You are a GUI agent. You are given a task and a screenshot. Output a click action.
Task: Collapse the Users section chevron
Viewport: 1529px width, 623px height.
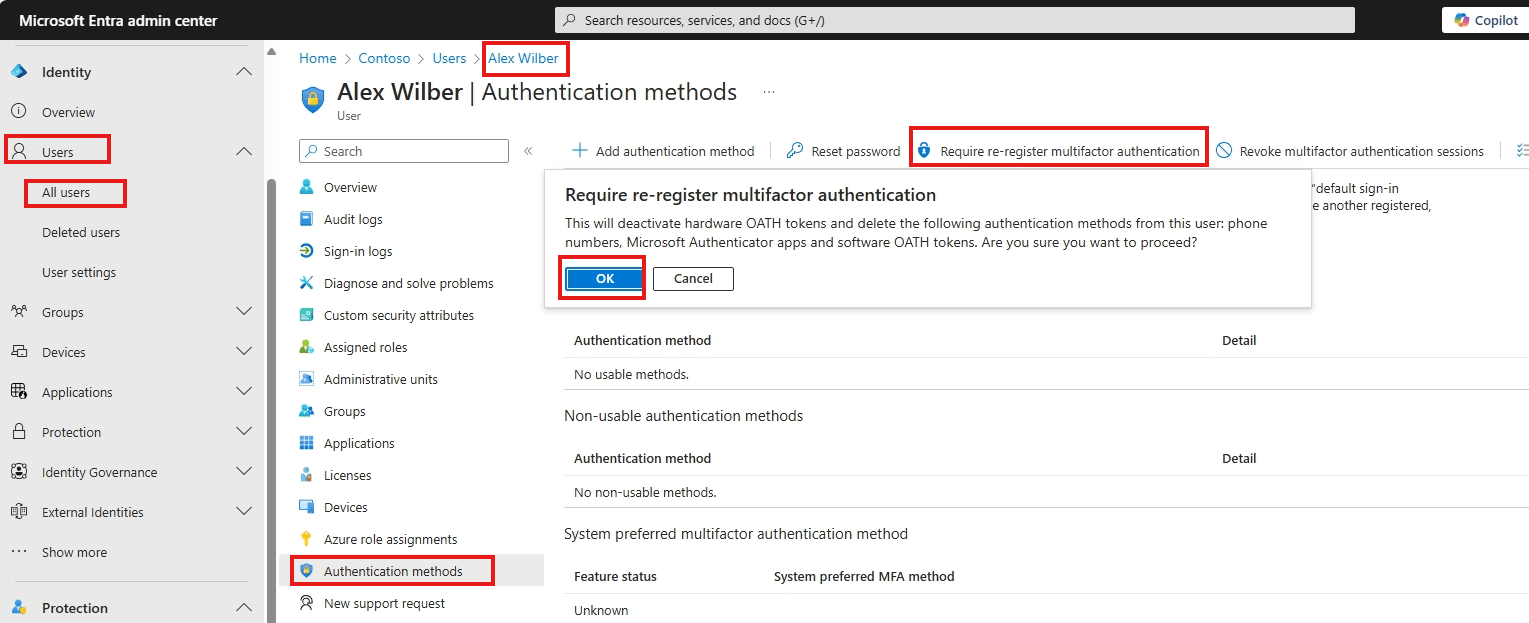[x=243, y=152]
